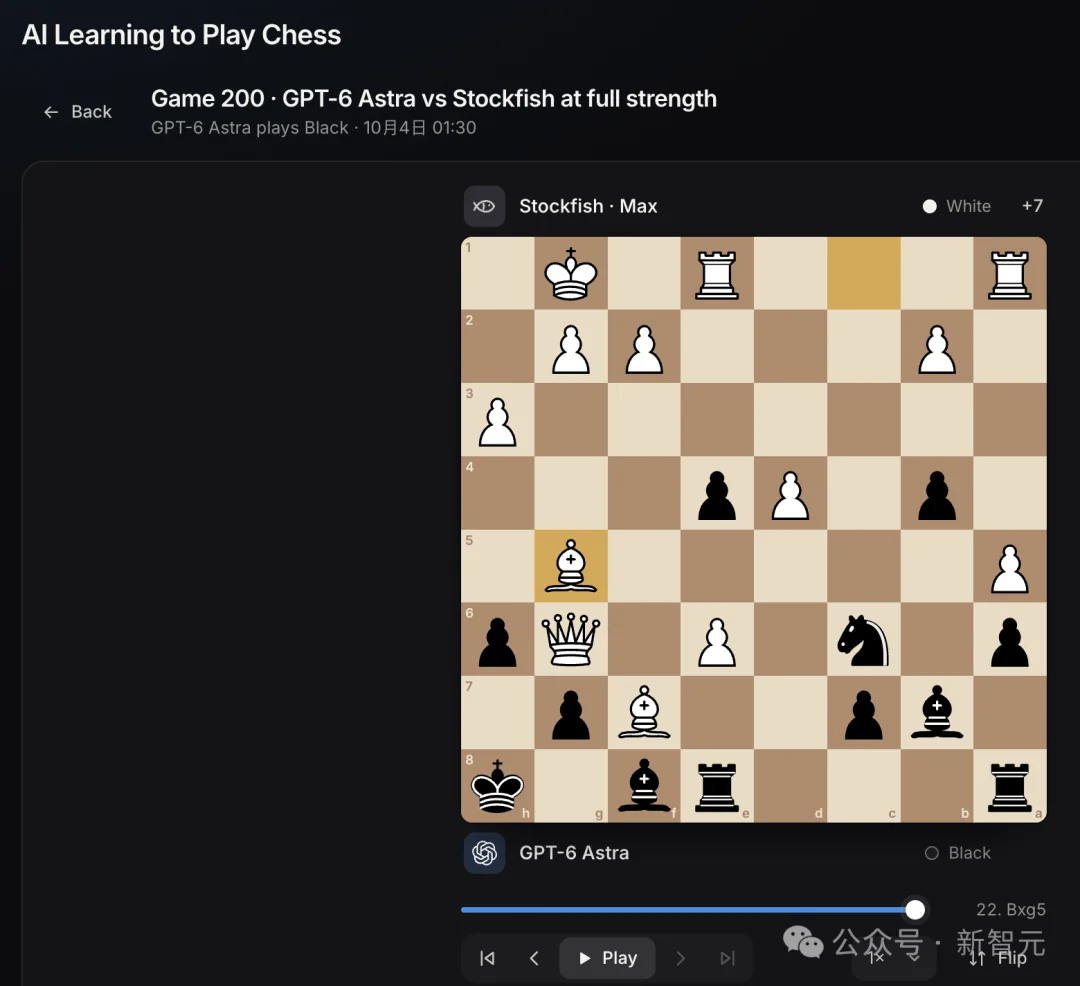The width and height of the screenshot is (1080, 986).
Task: Flip the chess board orientation
Action: click(999, 958)
